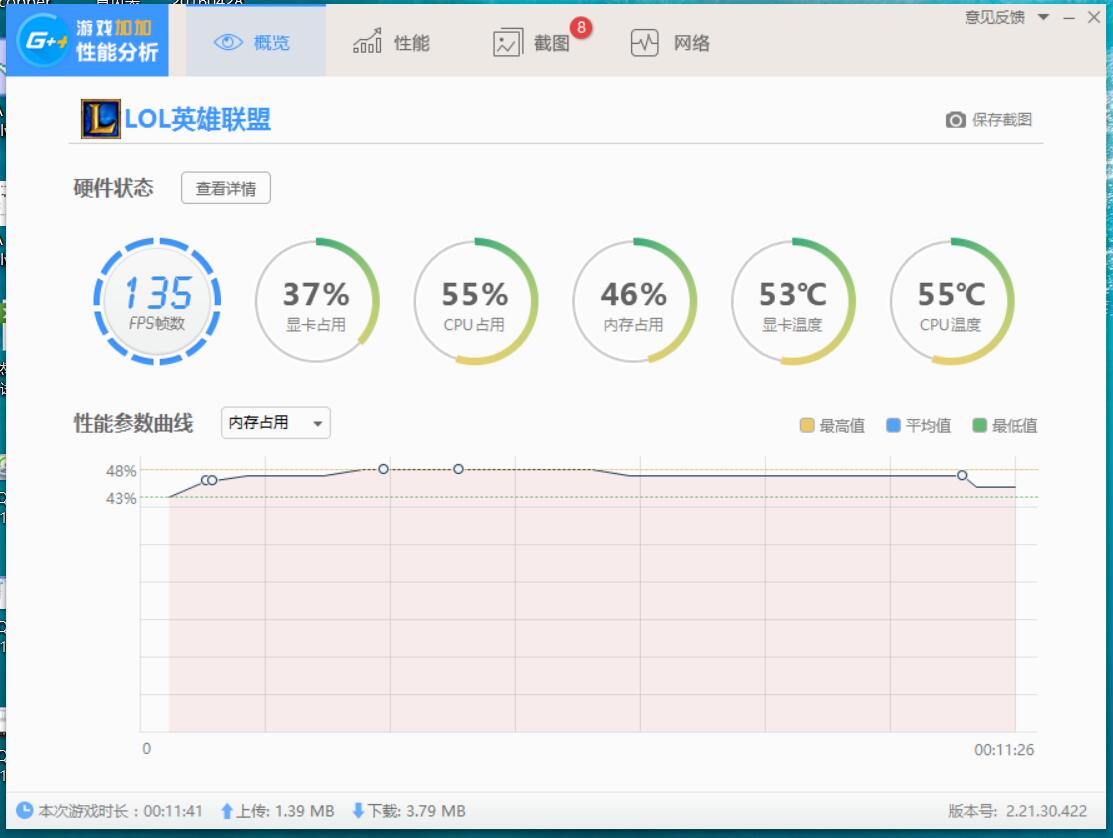
Task: Click the 性能参数曲线 heading
Action: tap(133, 423)
